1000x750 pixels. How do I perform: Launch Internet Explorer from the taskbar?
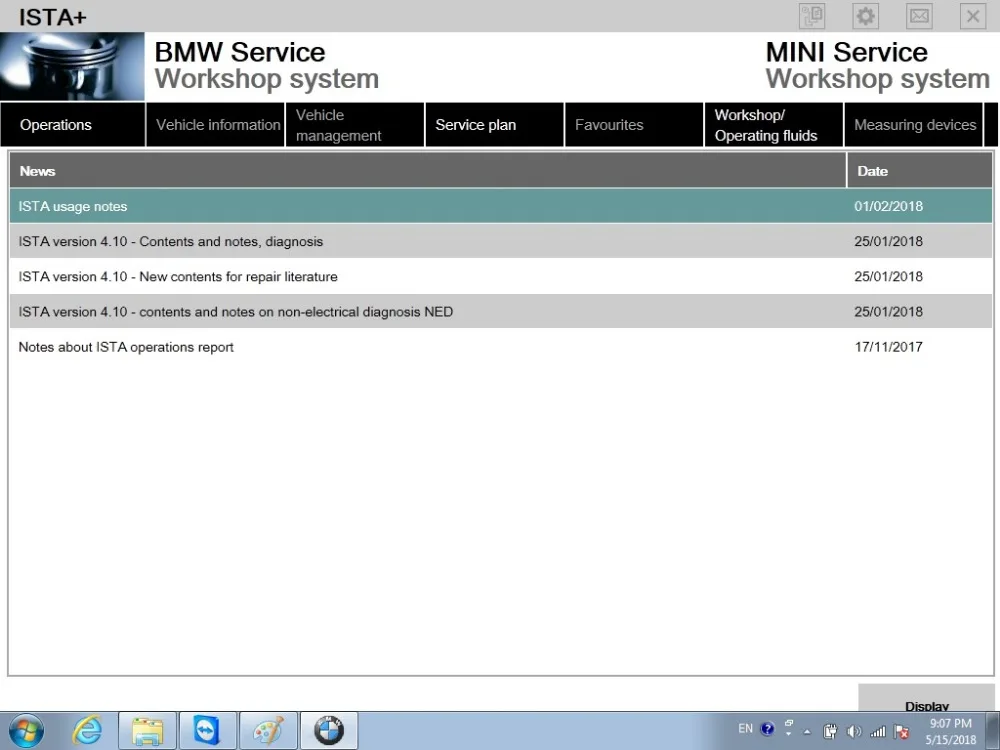pos(87,731)
